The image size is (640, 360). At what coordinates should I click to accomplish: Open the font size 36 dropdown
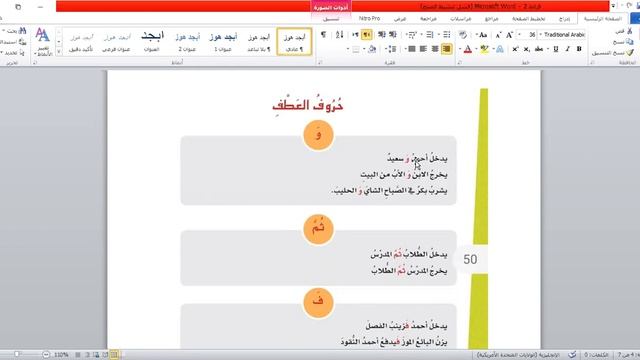click(x=520, y=35)
